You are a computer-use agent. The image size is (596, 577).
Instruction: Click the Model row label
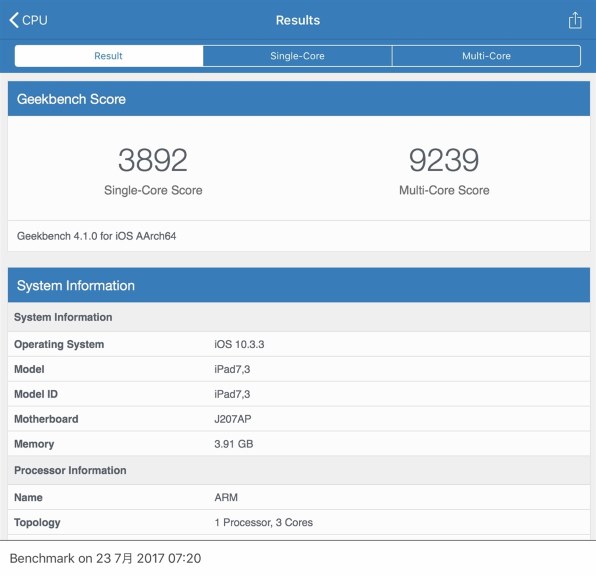click(29, 369)
